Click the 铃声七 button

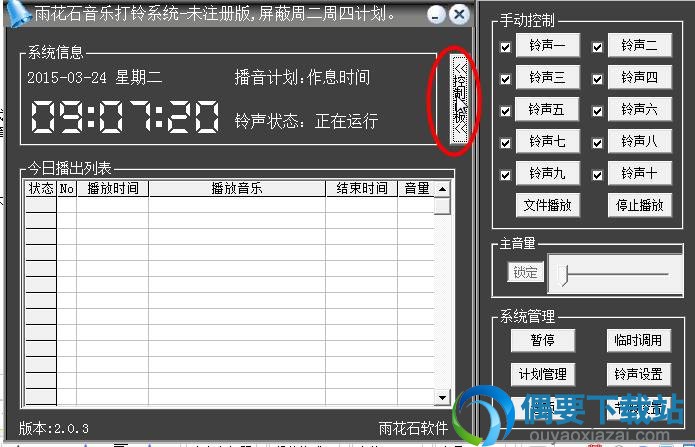point(547,141)
